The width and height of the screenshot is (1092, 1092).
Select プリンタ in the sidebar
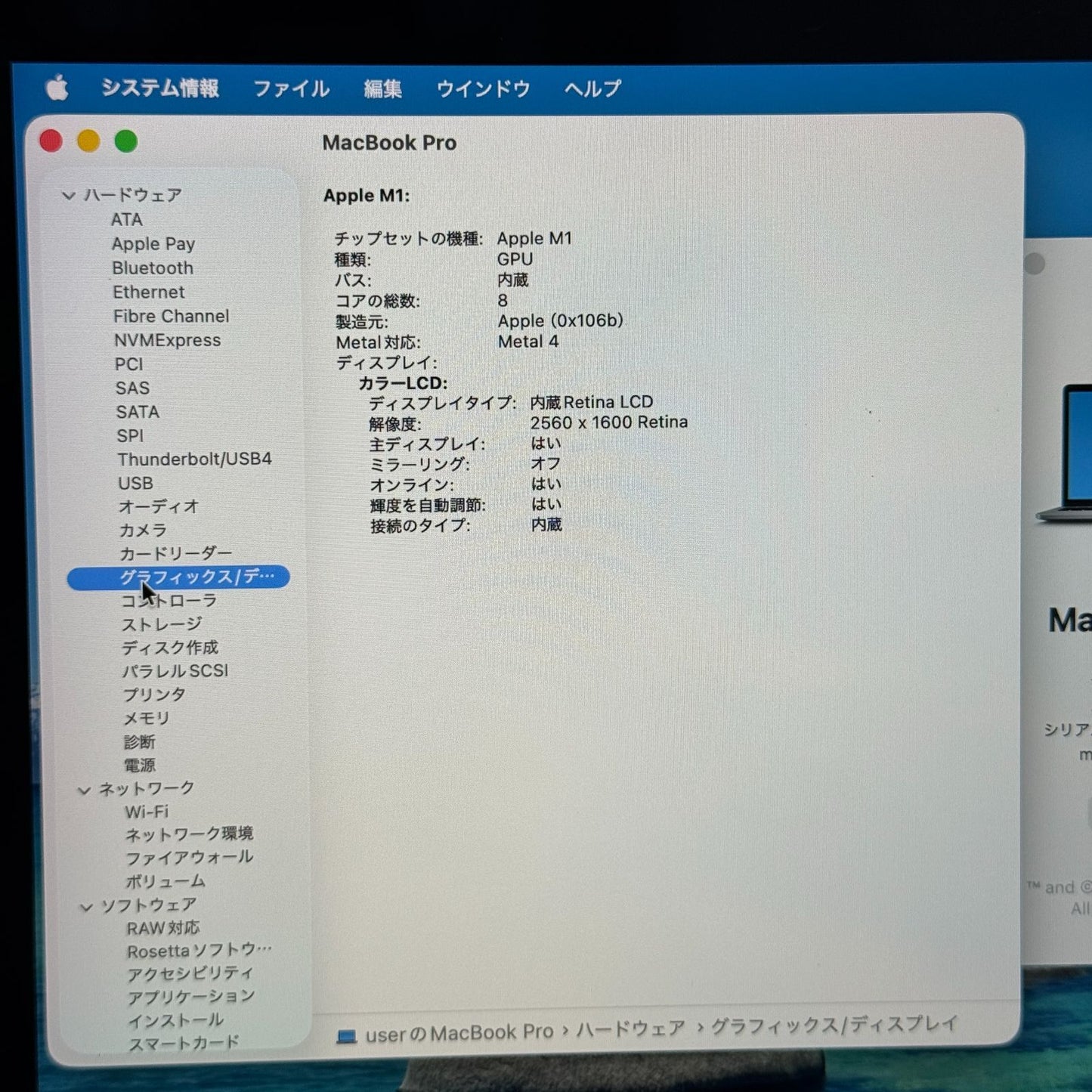(x=154, y=695)
